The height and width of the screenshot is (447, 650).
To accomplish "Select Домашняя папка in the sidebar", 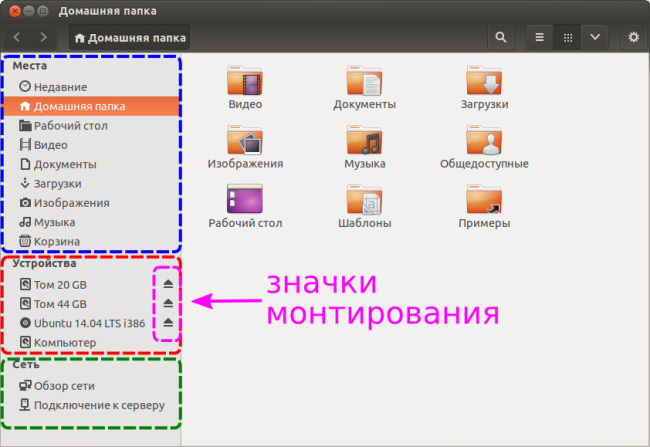I will (x=91, y=106).
